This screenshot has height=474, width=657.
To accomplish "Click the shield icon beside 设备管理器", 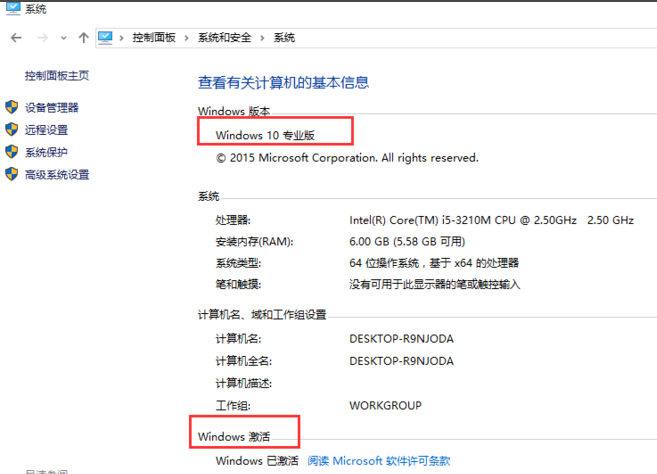I will point(12,107).
